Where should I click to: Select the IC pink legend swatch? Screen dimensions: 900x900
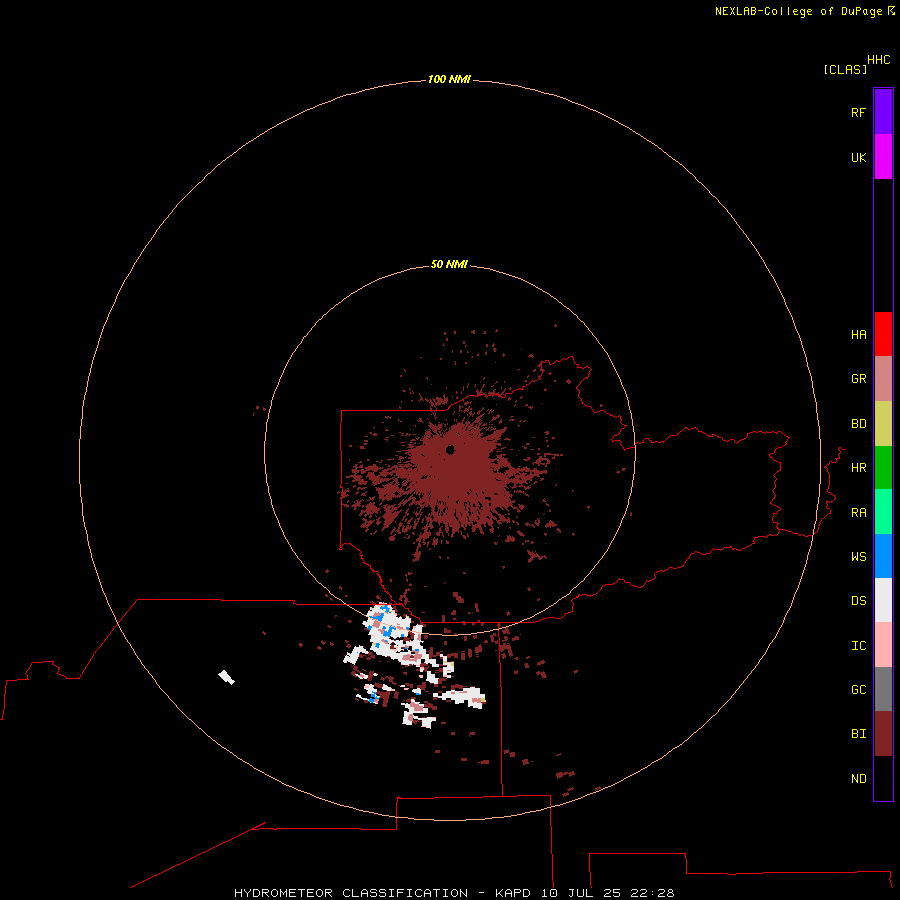883,645
